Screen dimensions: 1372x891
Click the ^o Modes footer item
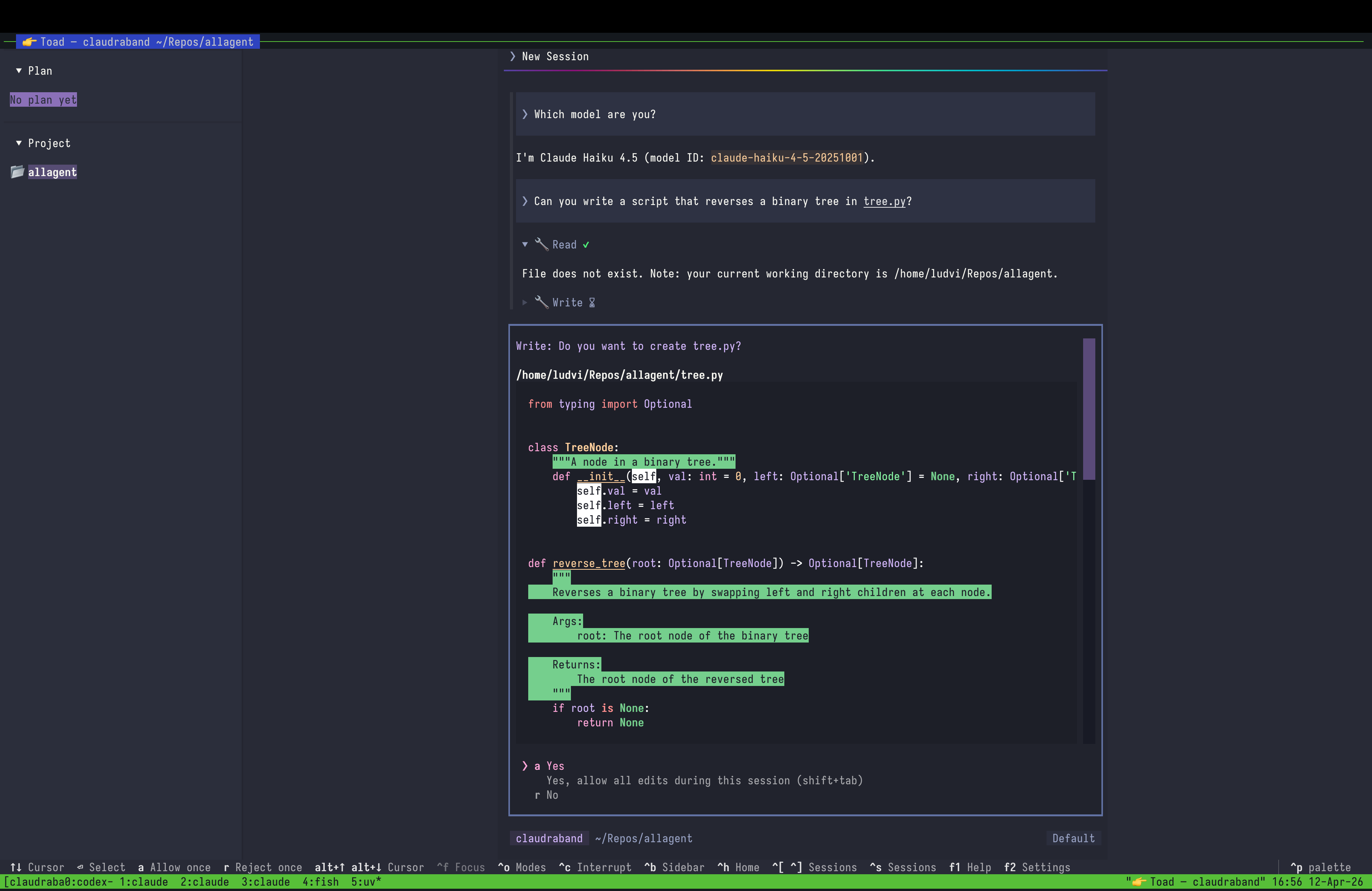522,867
